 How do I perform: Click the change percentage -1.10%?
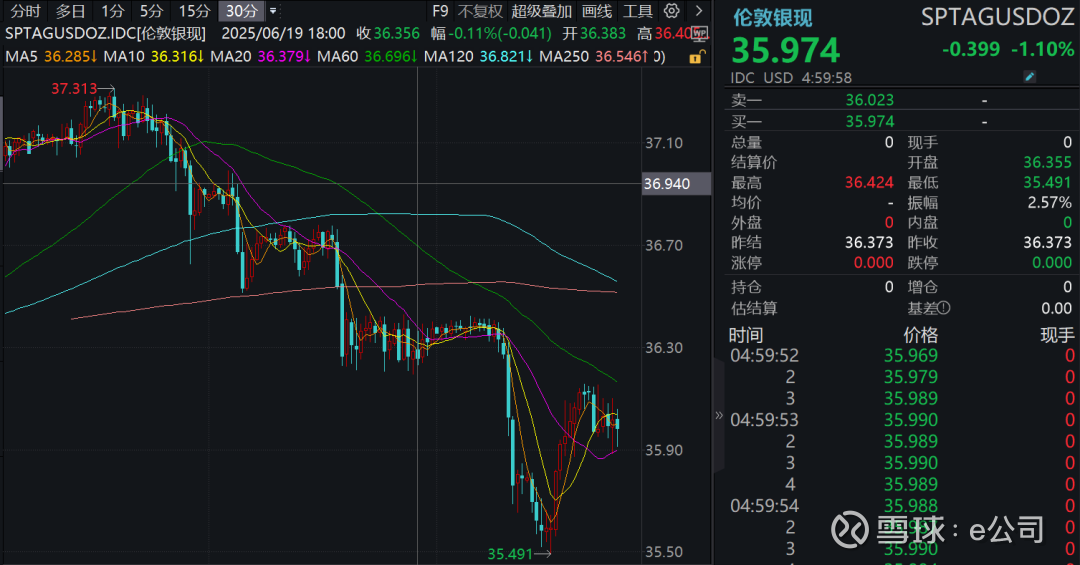pyautogui.click(x=1042, y=50)
